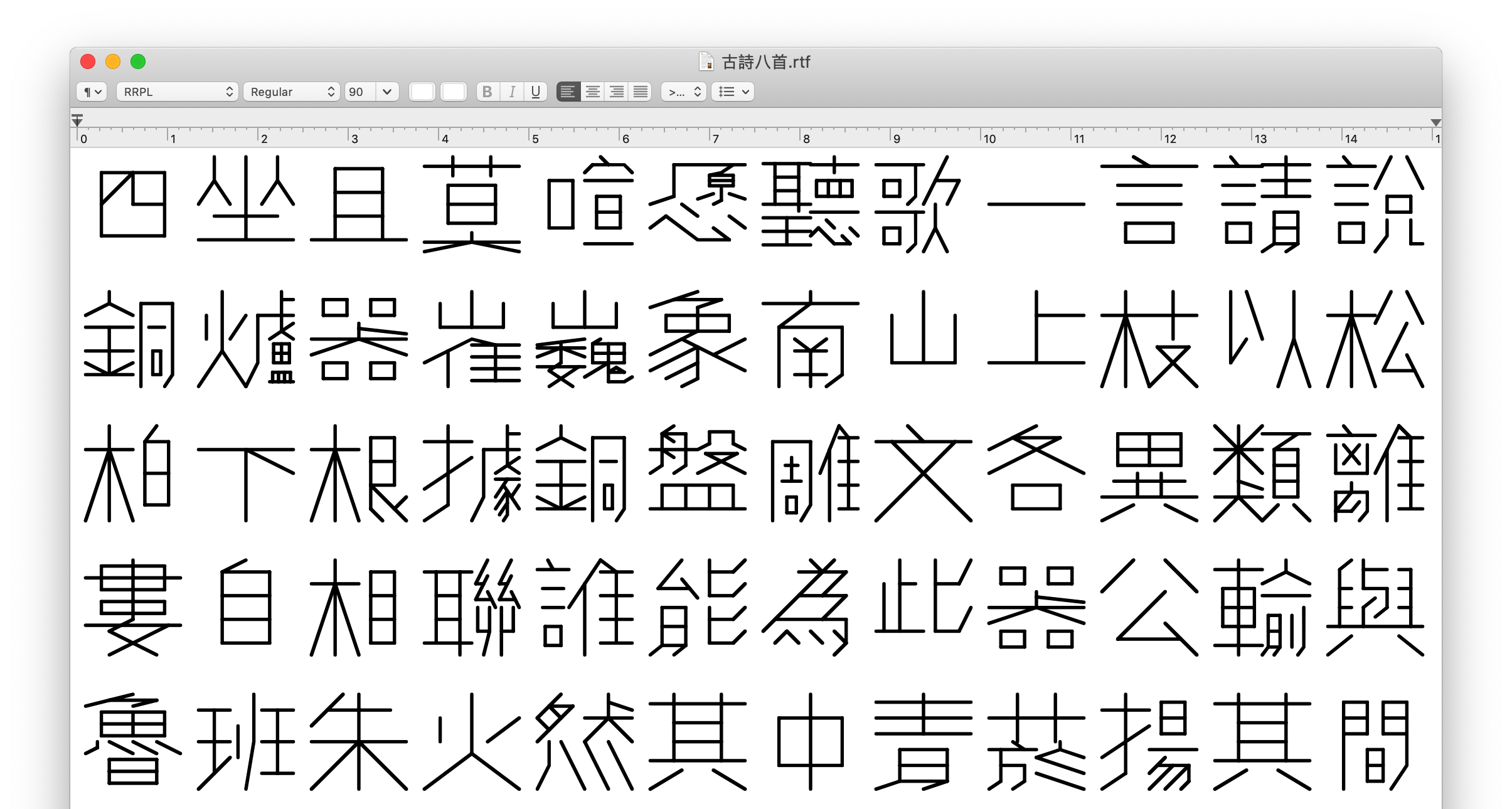This screenshot has width=1512, height=809.
Task: Toggle bold formatting
Action: pos(487,92)
